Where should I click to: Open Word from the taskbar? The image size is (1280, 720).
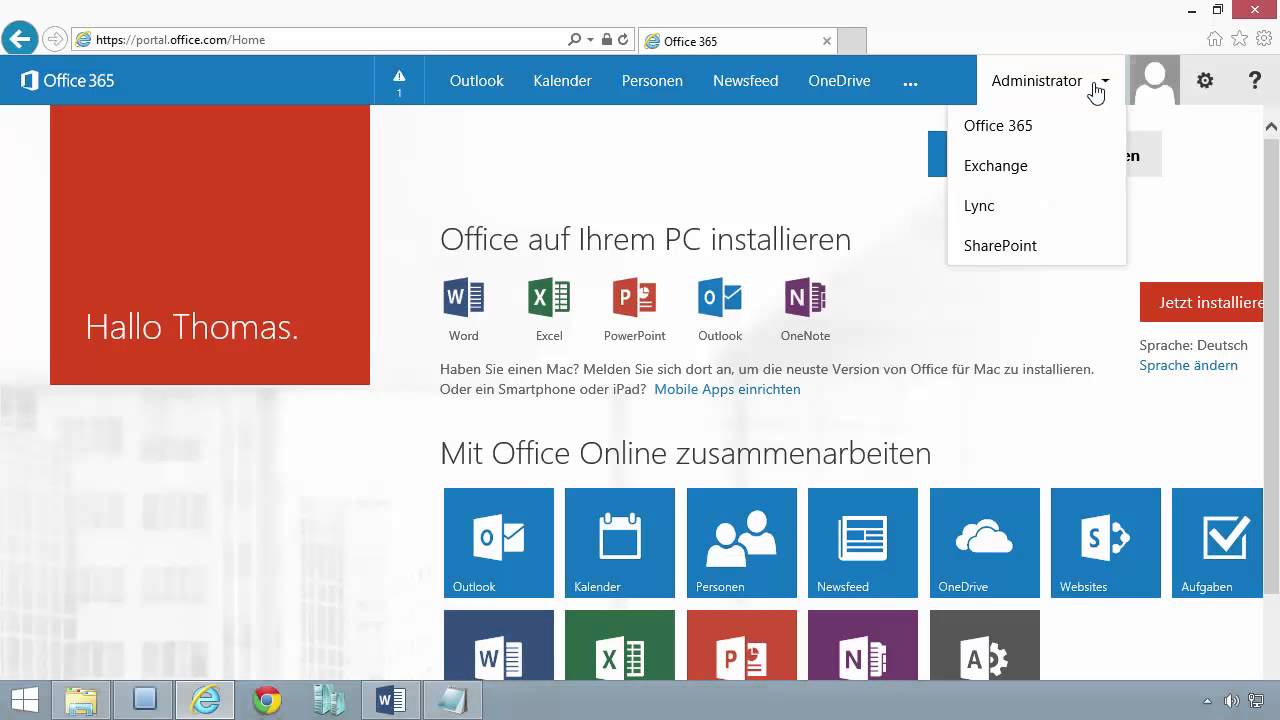(x=391, y=701)
